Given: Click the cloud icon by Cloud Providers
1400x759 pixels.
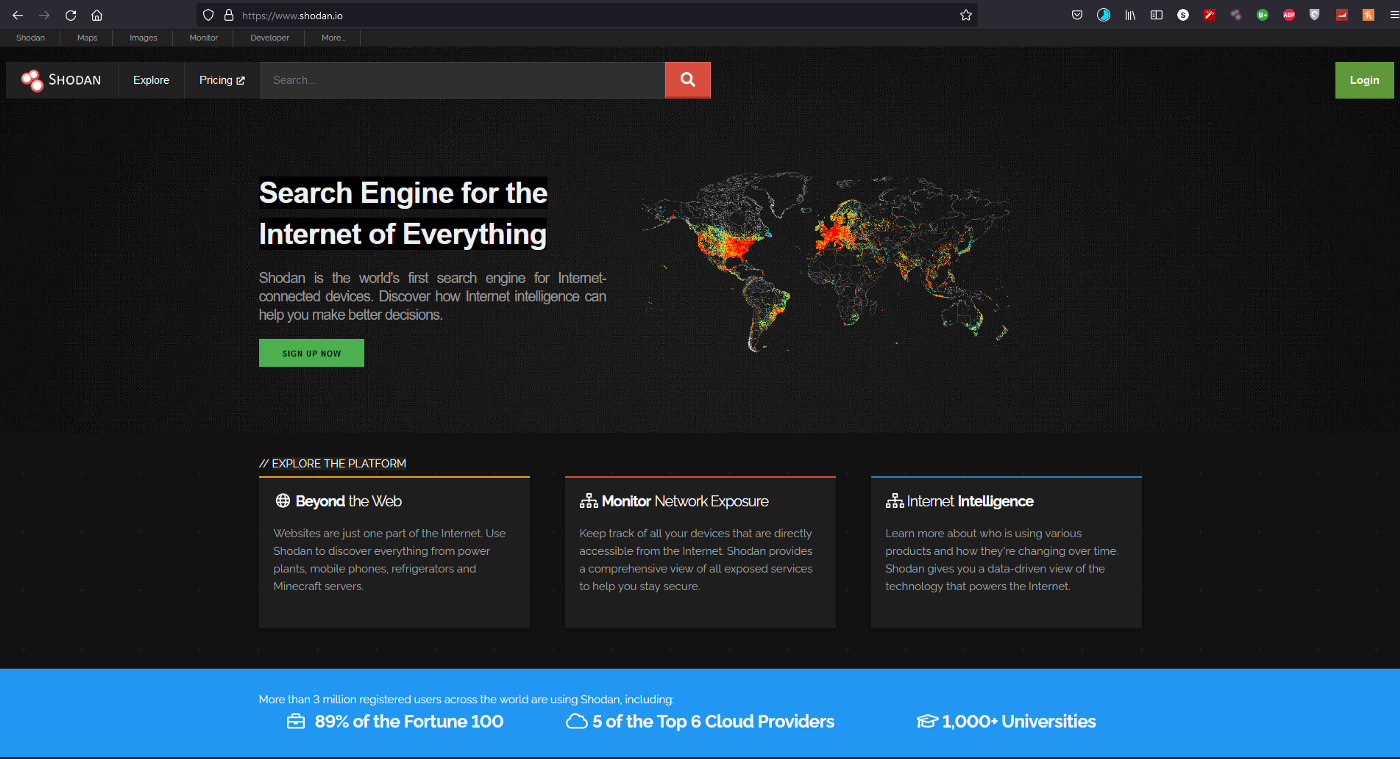Looking at the screenshot, I should [577, 722].
